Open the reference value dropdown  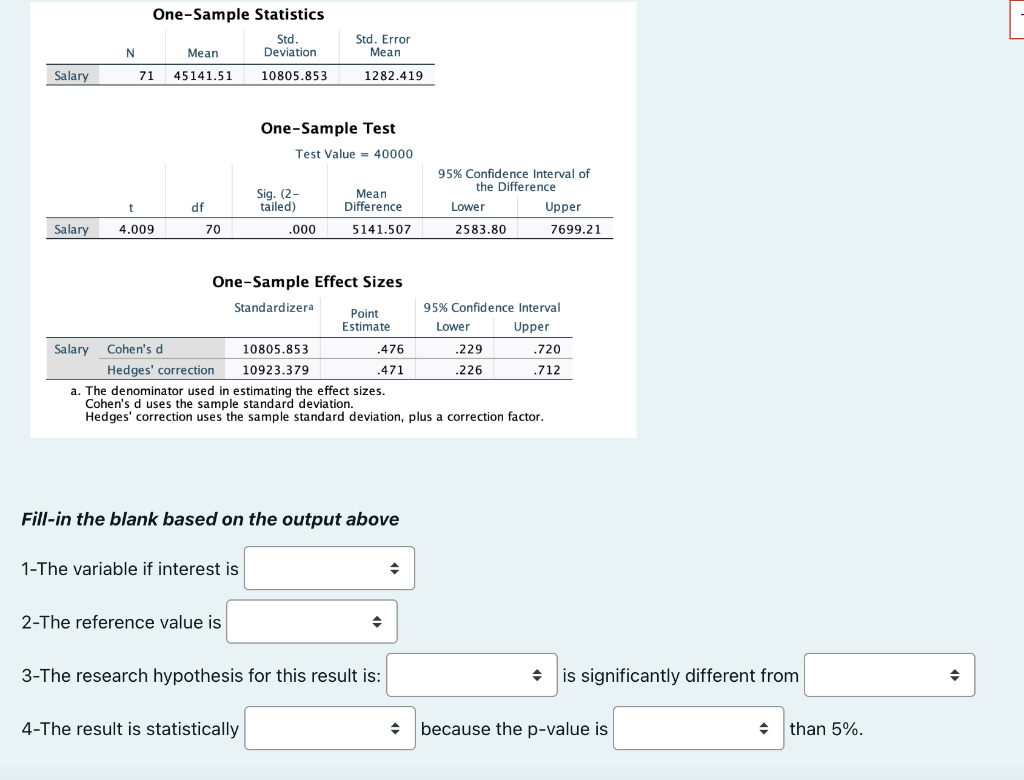tap(311, 621)
